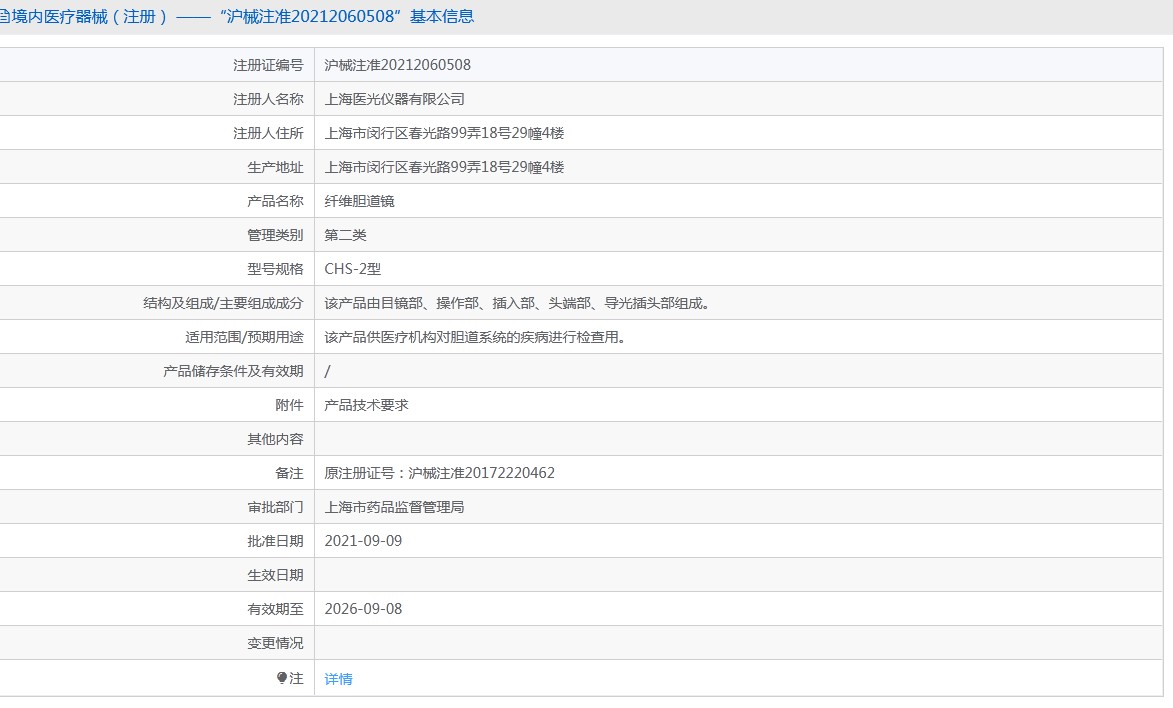Select the approval date 2021-09-09

coord(363,541)
